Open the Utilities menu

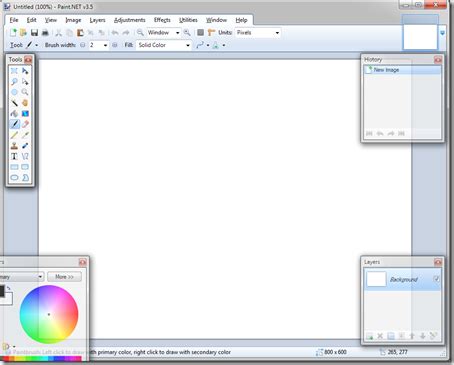click(188, 20)
